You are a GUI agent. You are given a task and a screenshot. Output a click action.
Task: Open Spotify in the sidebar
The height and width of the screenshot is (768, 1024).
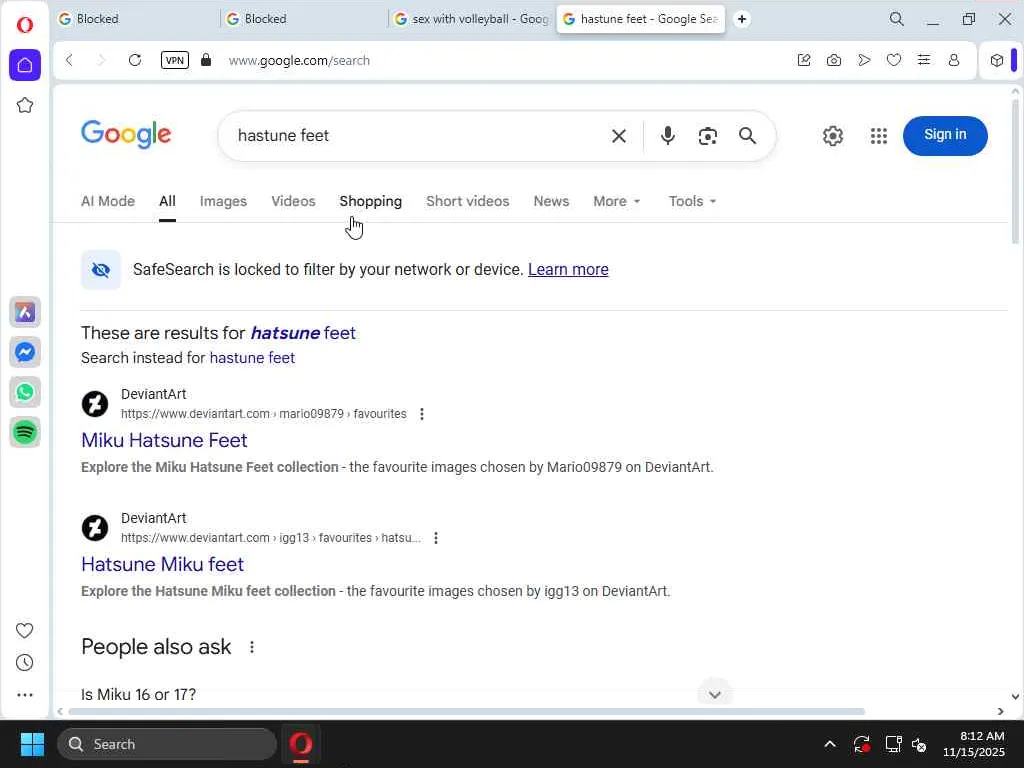pyautogui.click(x=25, y=432)
